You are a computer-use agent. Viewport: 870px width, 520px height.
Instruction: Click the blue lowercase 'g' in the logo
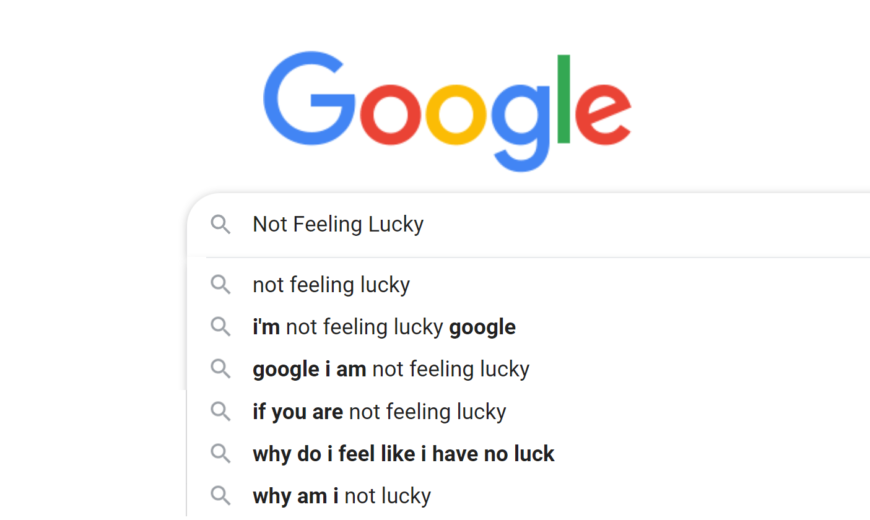[x=520, y=128]
